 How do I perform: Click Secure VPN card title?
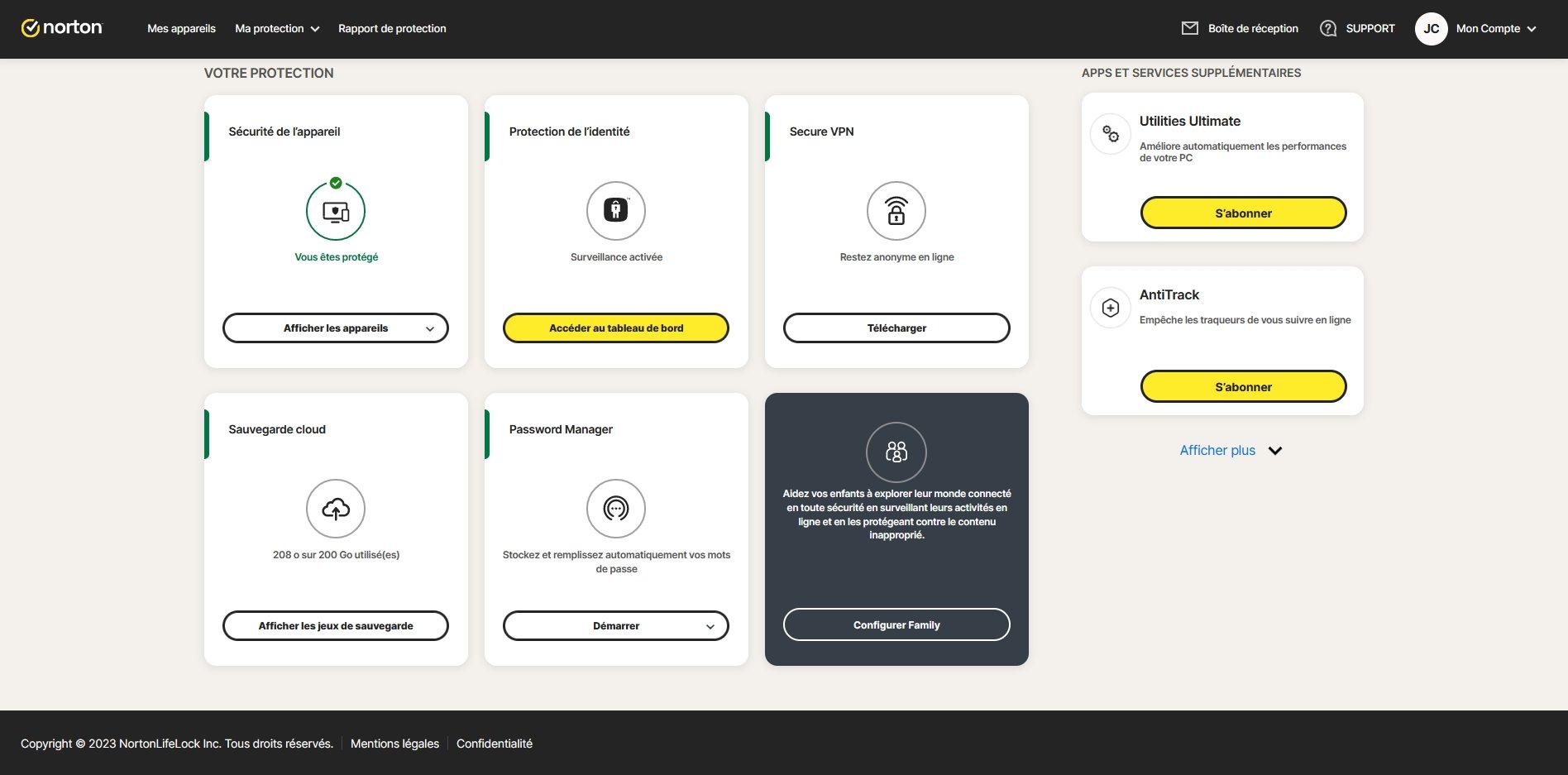click(x=821, y=132)
